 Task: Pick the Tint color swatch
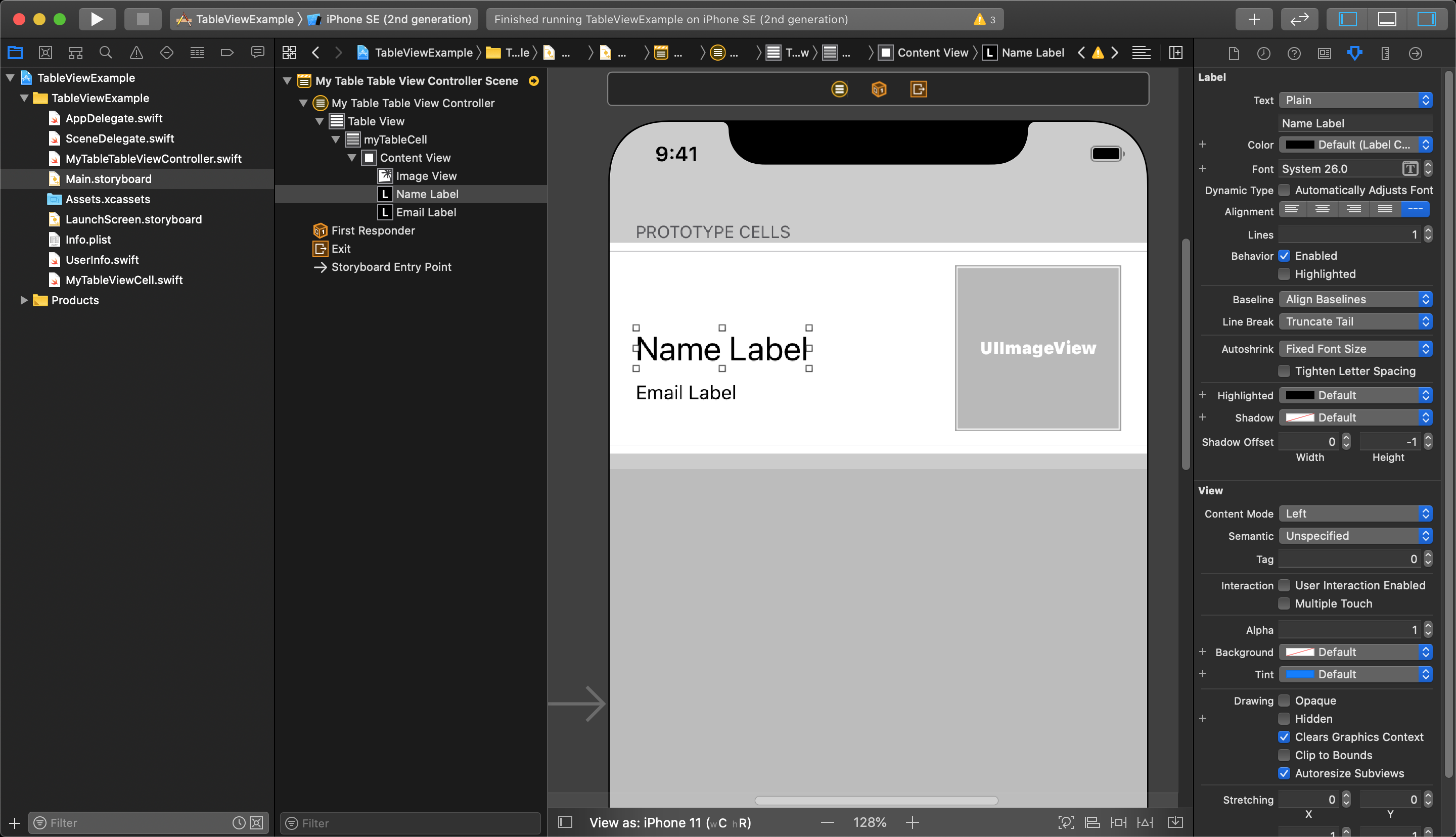pyautogui.click(x=1300, y=674)
